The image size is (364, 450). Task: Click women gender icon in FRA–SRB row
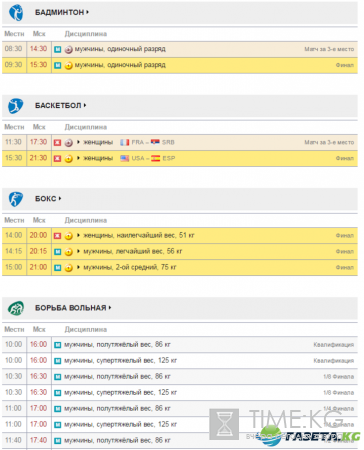58,143
